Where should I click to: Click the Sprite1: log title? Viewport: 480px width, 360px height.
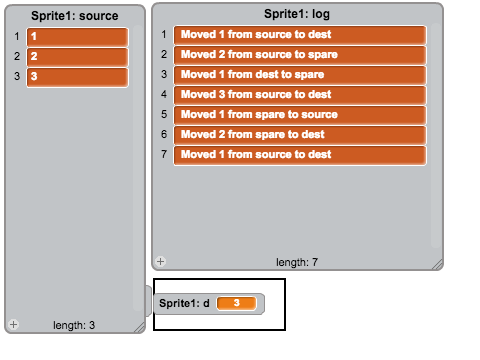[x=297, y=14]
